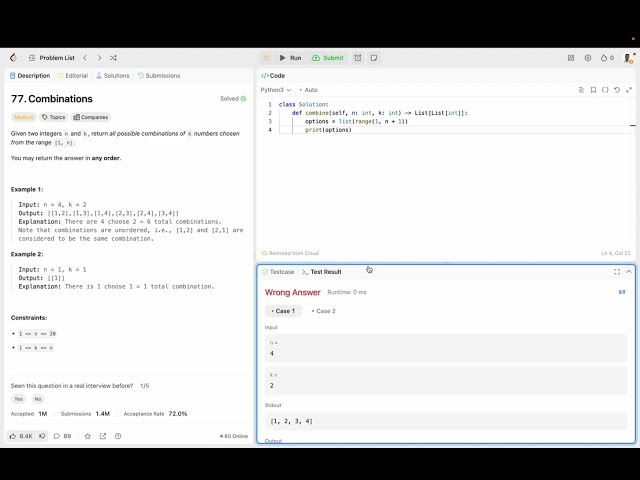Open the Problem List panel
This screenshot has height=480, width=640.
(x=52, y=58)
